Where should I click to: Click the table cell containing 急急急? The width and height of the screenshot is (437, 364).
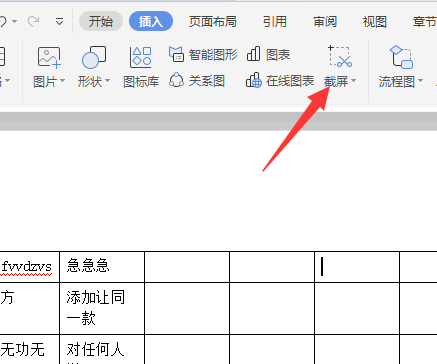[x=102, y=267]
